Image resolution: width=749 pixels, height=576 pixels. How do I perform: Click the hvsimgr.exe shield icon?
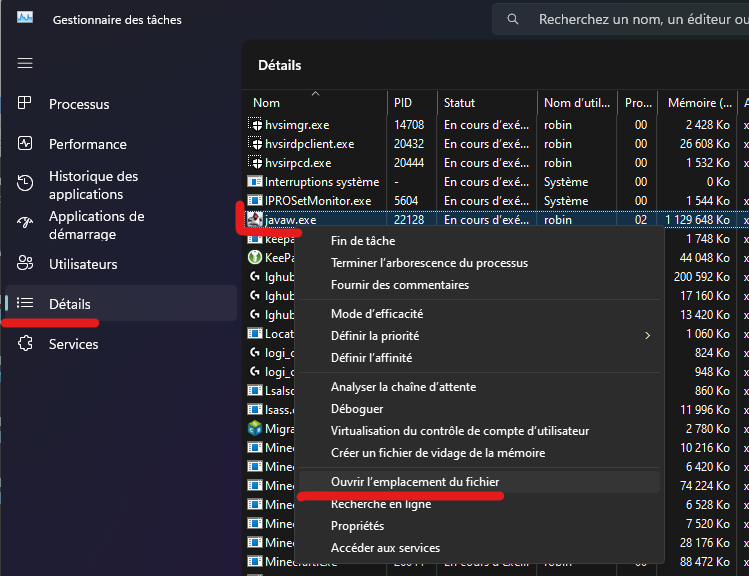(x=255, y=124)
